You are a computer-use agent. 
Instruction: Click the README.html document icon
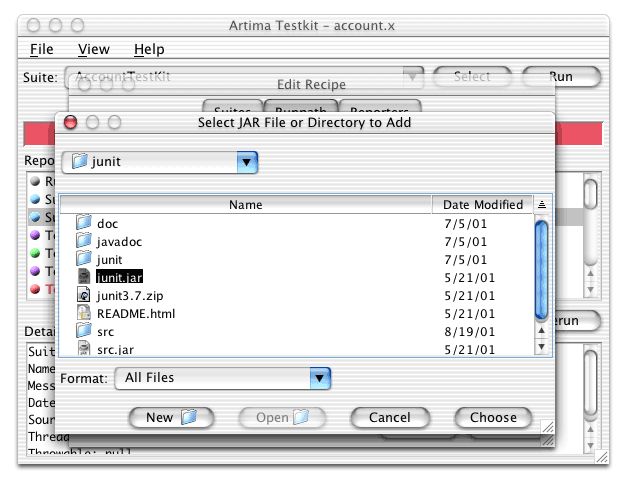84,312
